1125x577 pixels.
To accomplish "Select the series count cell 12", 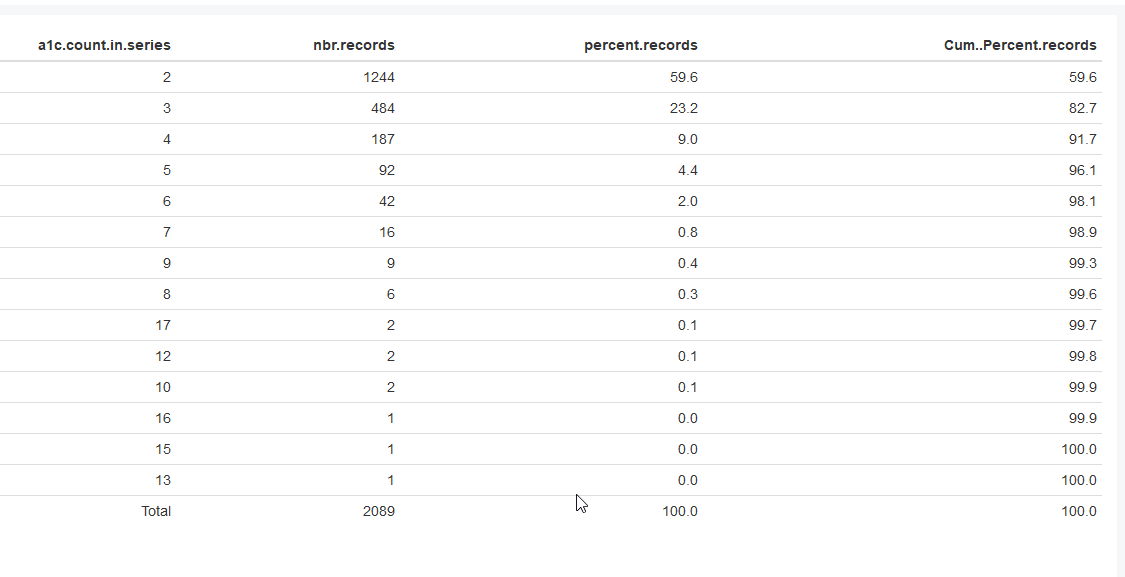I will pyautogui.click(x=163, y=356).
